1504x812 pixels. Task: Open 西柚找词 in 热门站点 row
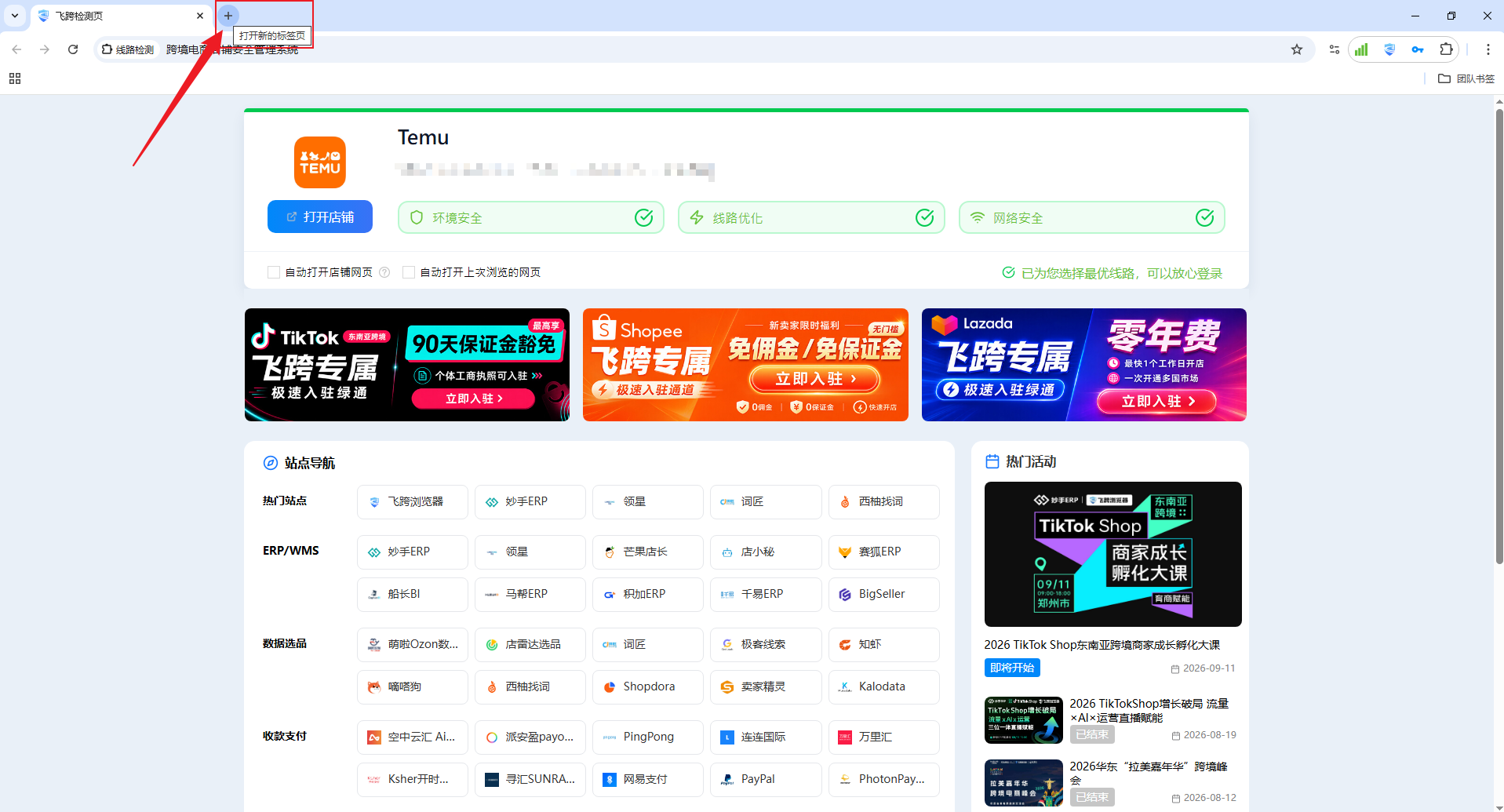point(884,502)
